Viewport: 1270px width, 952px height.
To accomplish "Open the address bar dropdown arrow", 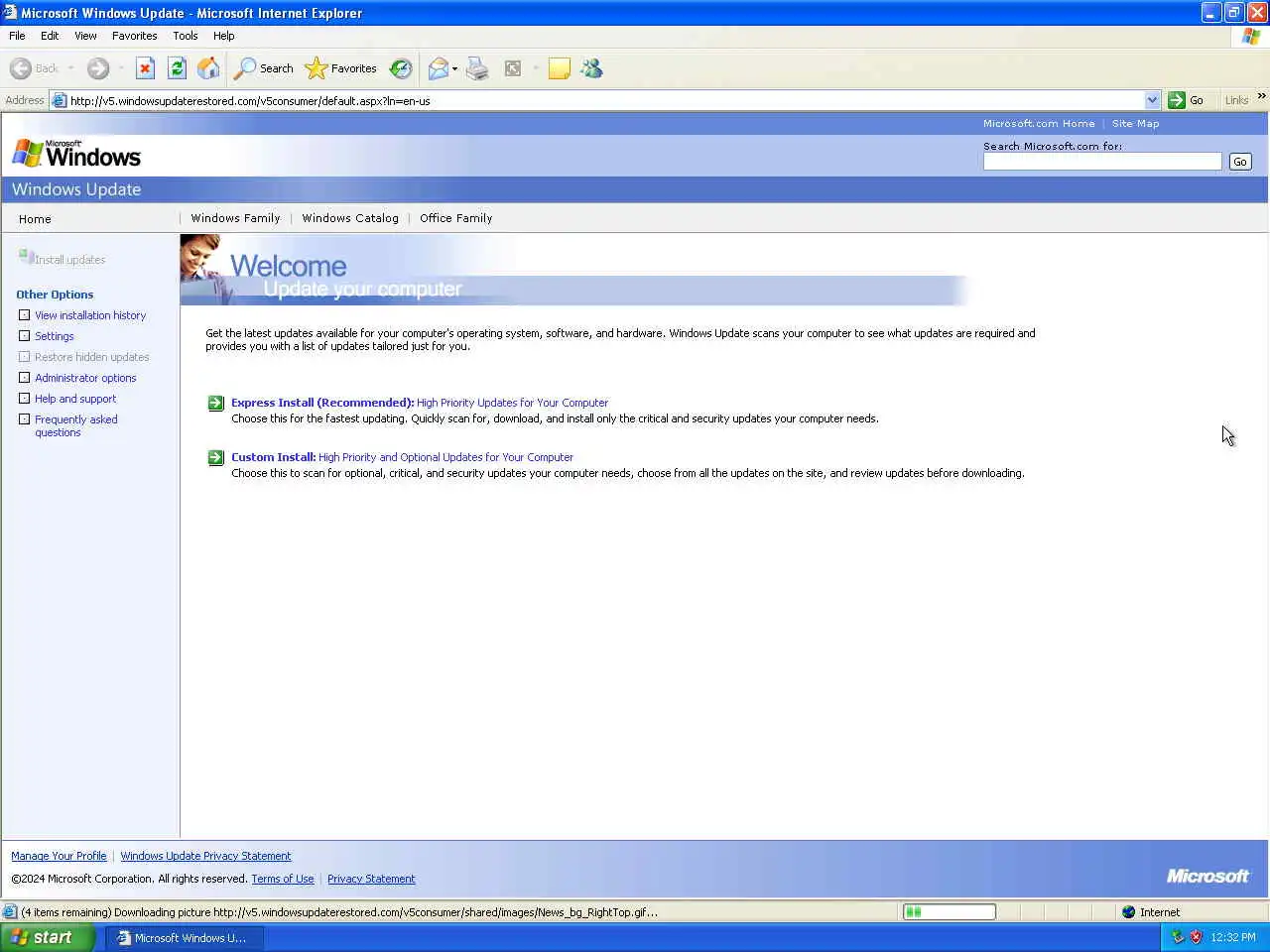I will pos(1152,100).
